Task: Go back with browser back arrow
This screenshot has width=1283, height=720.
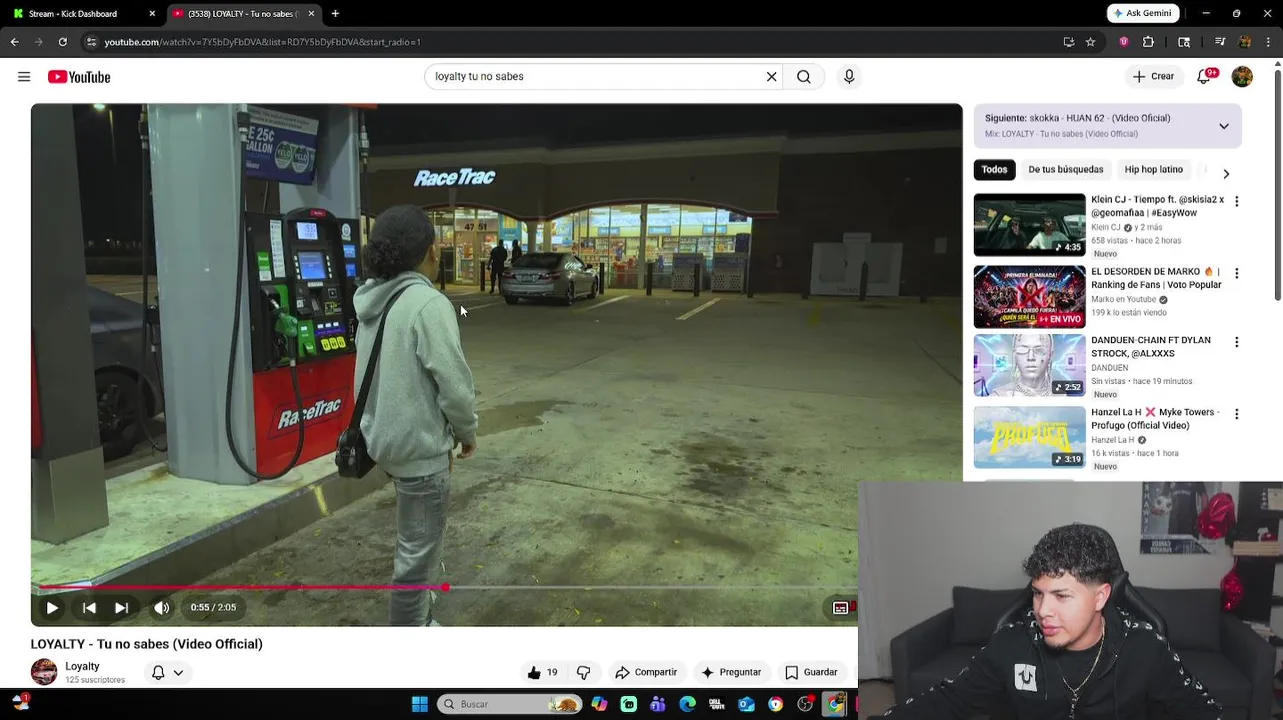Action: point(15,42)
